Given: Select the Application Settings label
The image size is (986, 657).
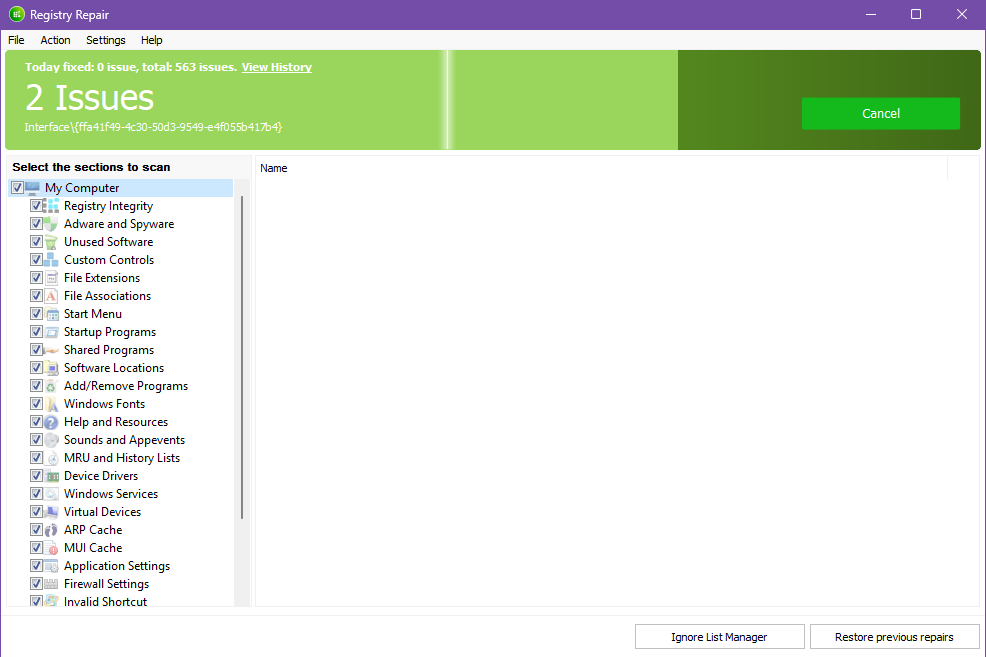Looking at the screenshot, I should coord(117,566).
